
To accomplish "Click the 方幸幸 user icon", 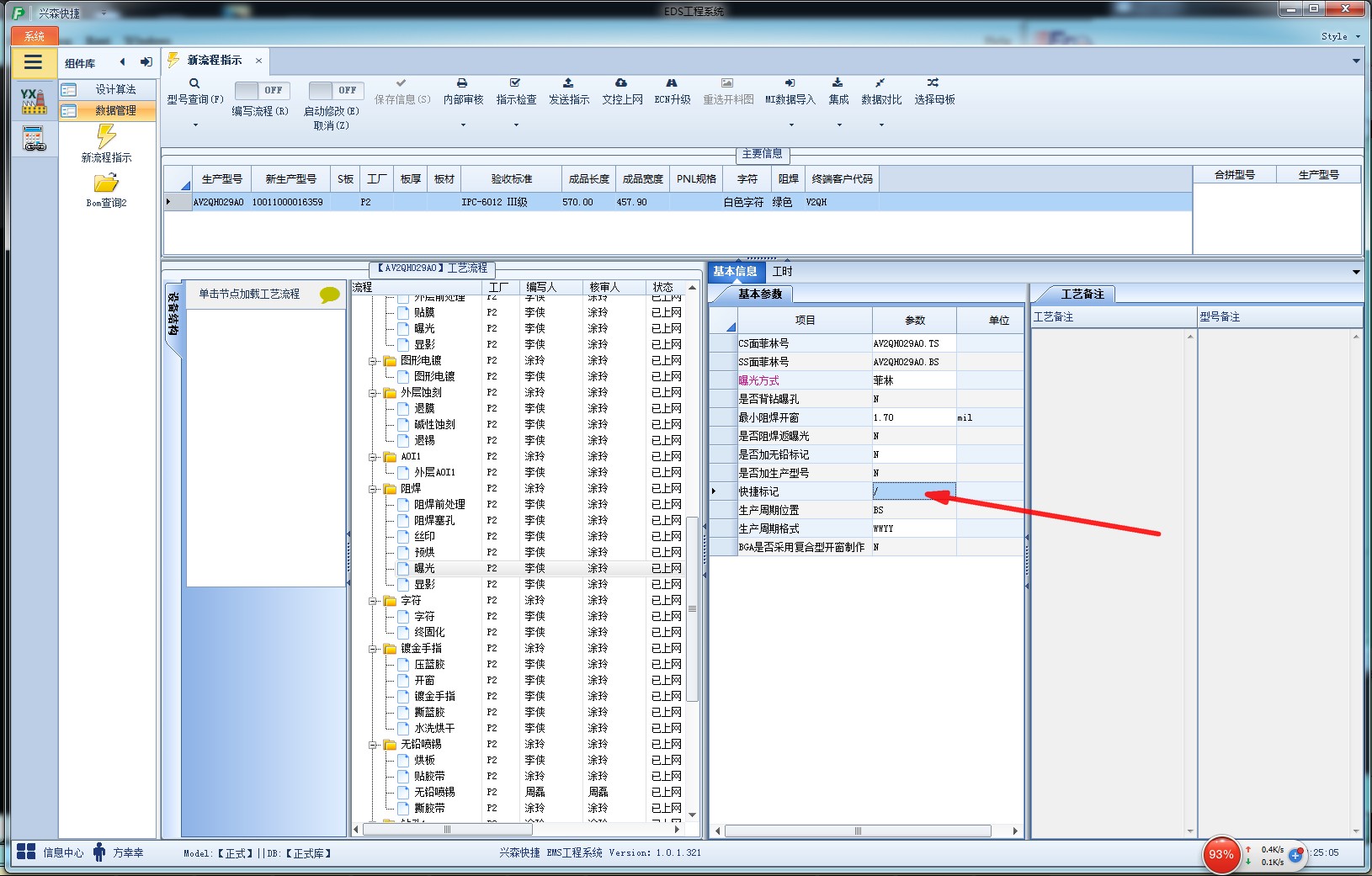I will click(99, 852).
